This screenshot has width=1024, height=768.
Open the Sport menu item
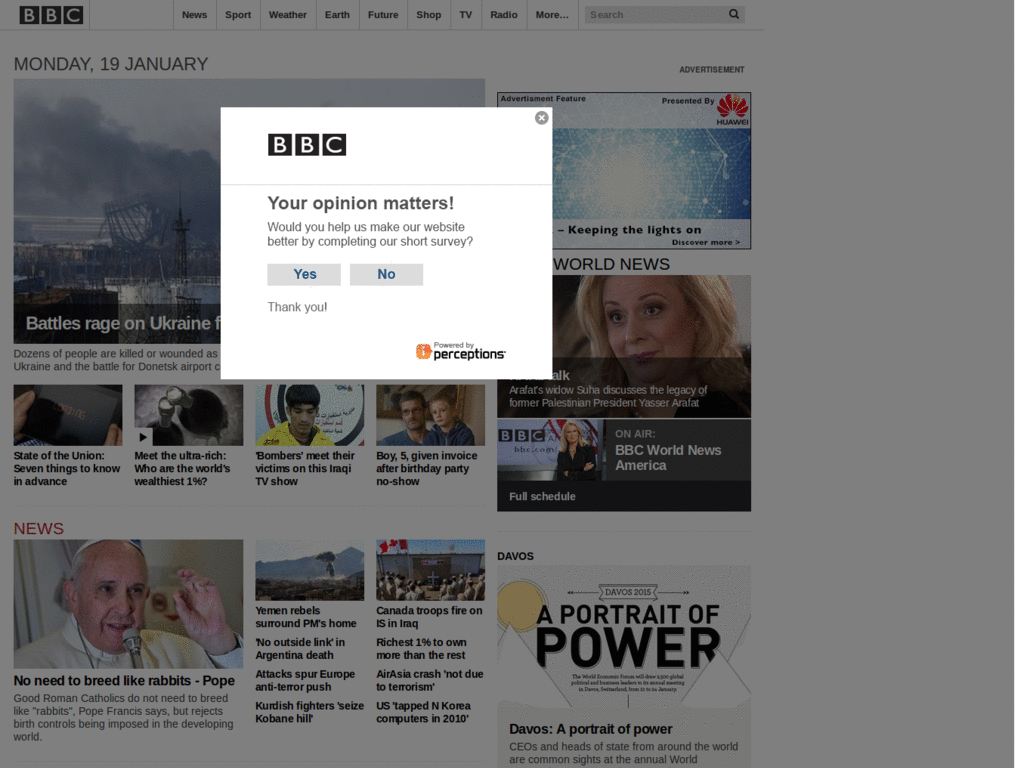tap(238, 14)
